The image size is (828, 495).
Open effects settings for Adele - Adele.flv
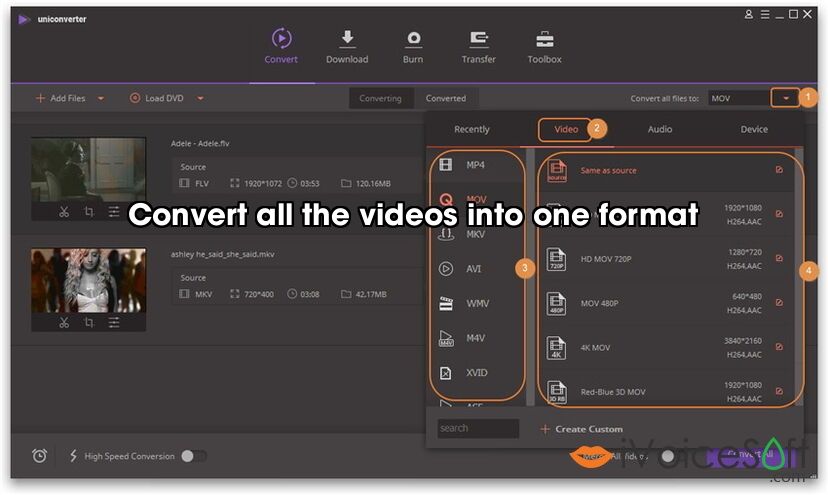click(x=114, y=212)
